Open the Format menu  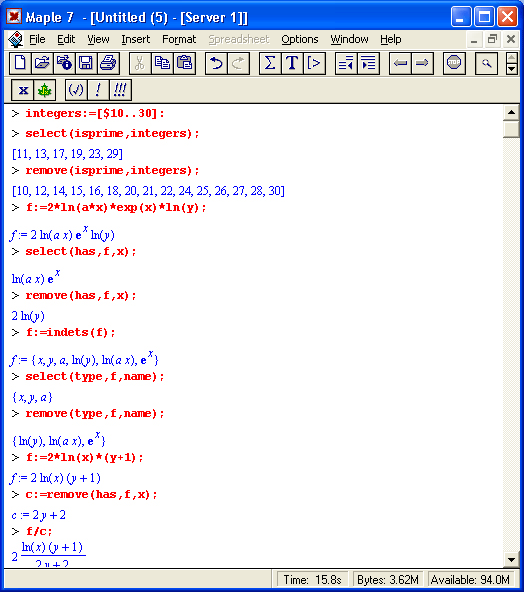click(x=179, y=39)
